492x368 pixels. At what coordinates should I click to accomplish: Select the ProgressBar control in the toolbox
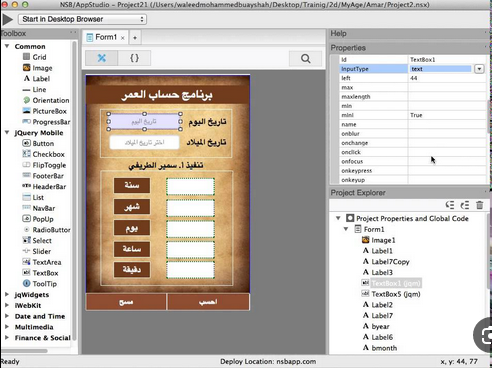coord(46,122)
